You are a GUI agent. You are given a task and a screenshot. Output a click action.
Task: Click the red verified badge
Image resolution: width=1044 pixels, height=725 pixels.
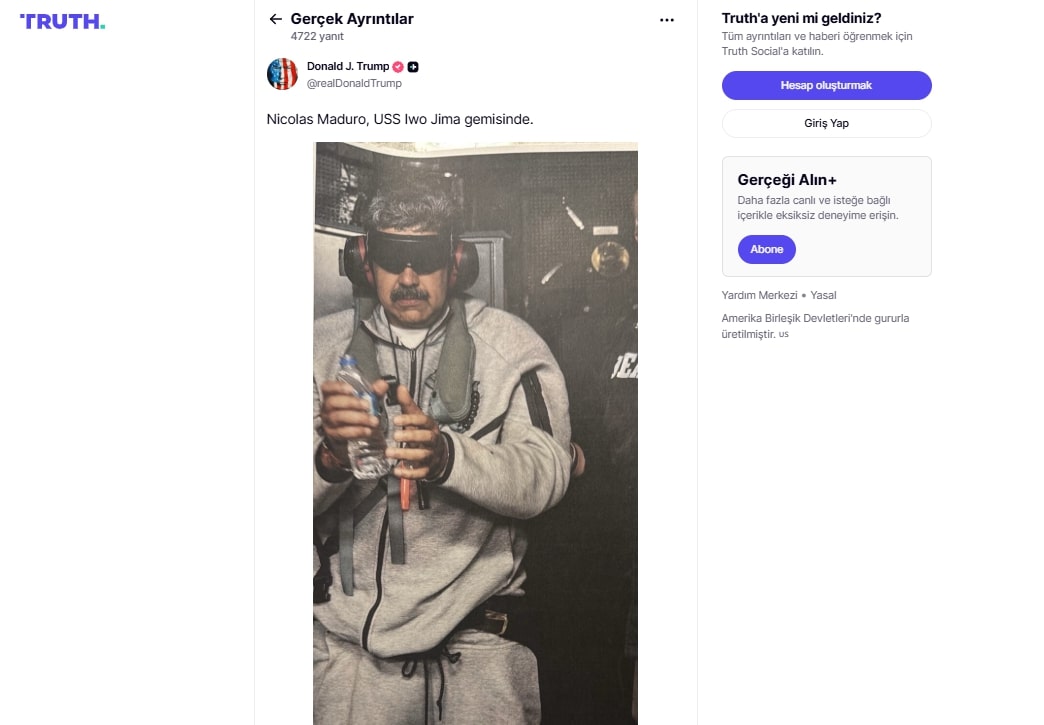398,67
